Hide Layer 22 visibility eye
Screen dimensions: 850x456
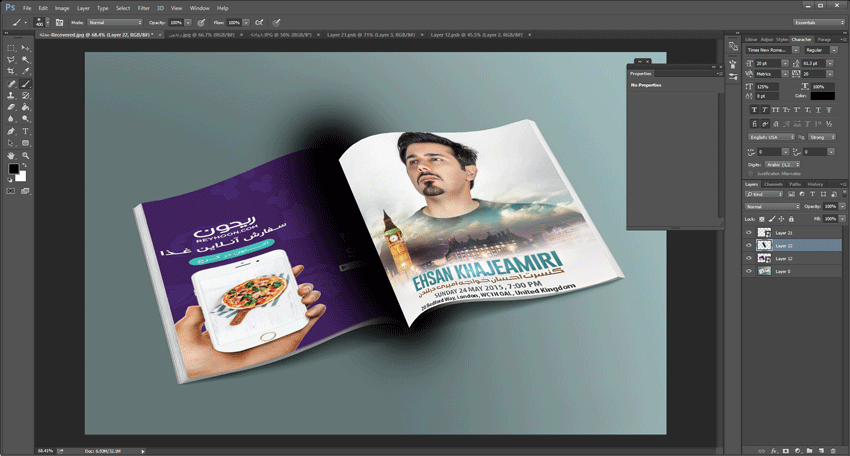[x=749, y=245]
